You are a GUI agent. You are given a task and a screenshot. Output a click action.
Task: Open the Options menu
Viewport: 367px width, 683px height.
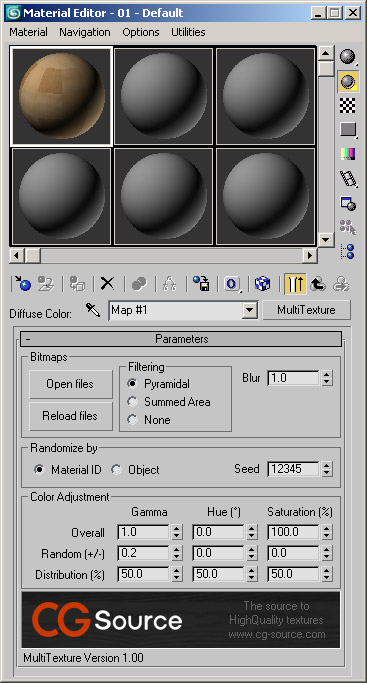pos(141,32)
